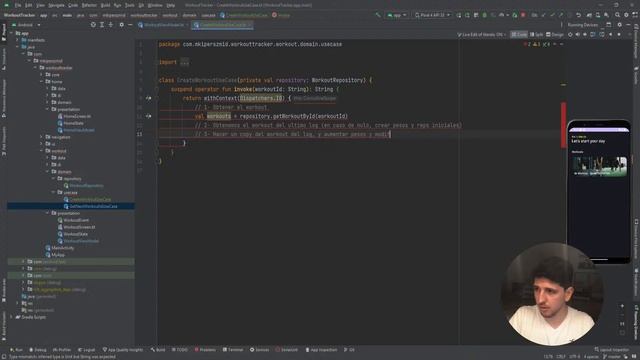The width and height of the screenshot is (640, 360).
Task: Click the emulator power button icon
Action: pos(570,35)
